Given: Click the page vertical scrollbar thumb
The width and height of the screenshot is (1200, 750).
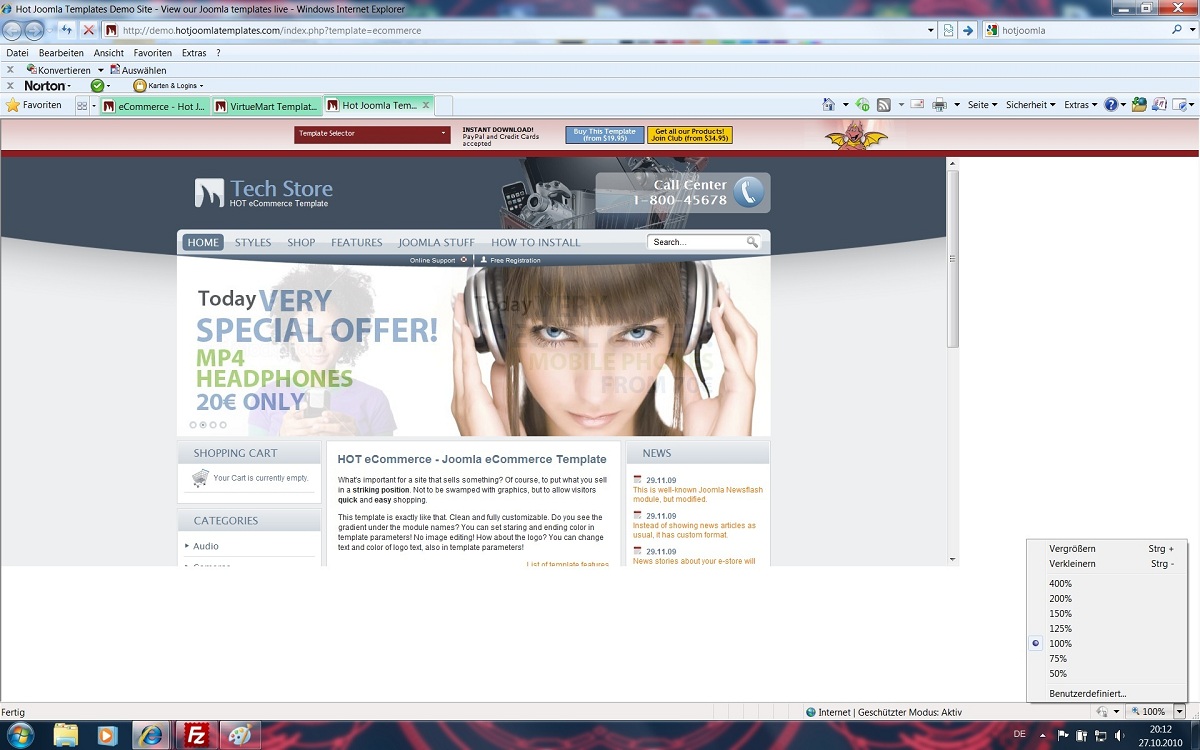Looking at the screenshot, I should (953, 258).
